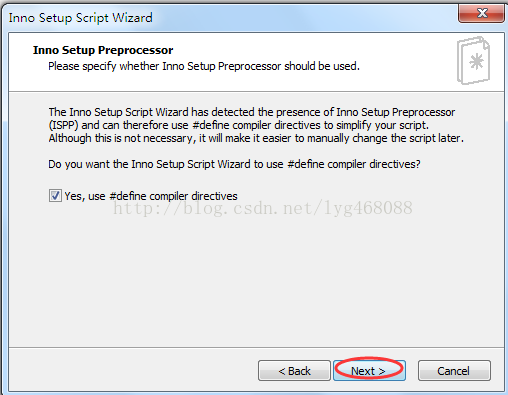Click the paragraph describing ISPP detection

point(256,125)
